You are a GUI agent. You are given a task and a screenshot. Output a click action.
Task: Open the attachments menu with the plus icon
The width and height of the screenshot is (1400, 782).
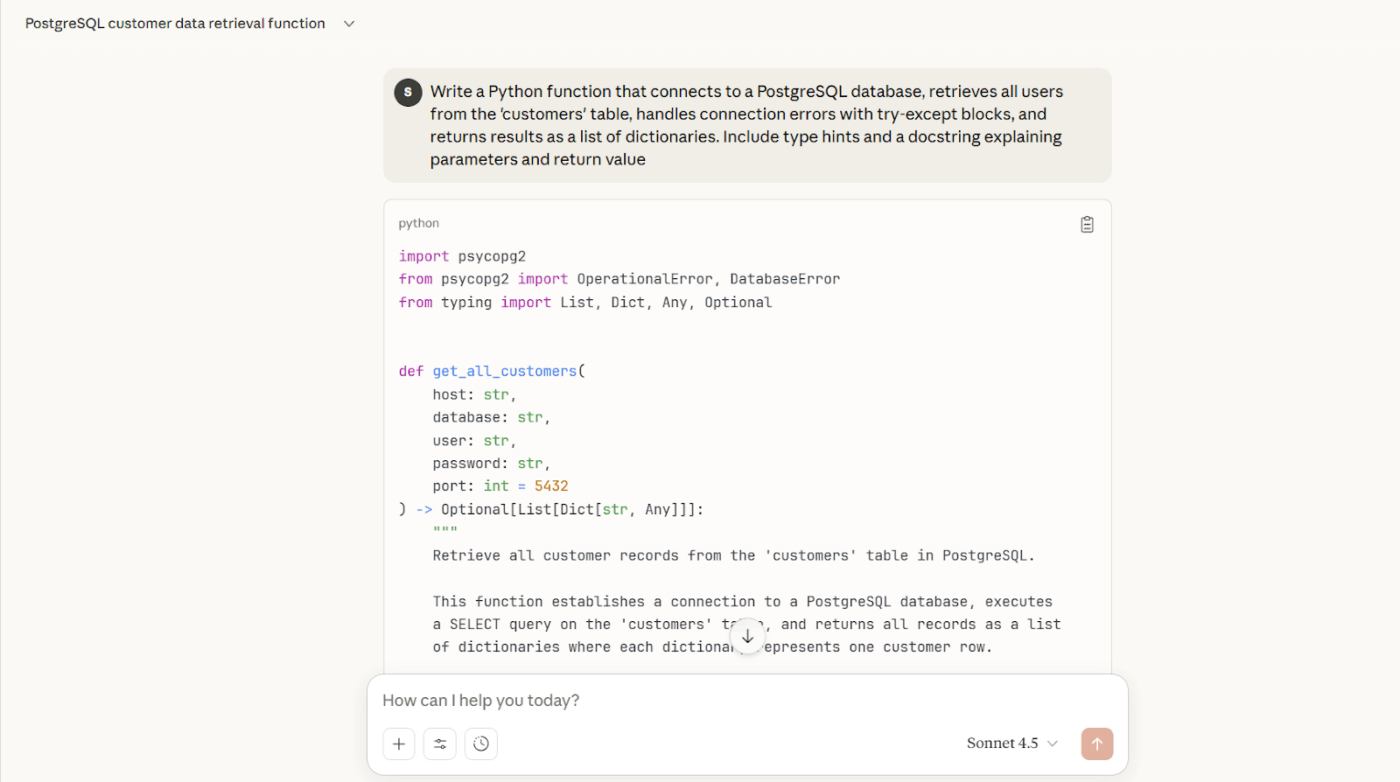click(x=399, y=743)
